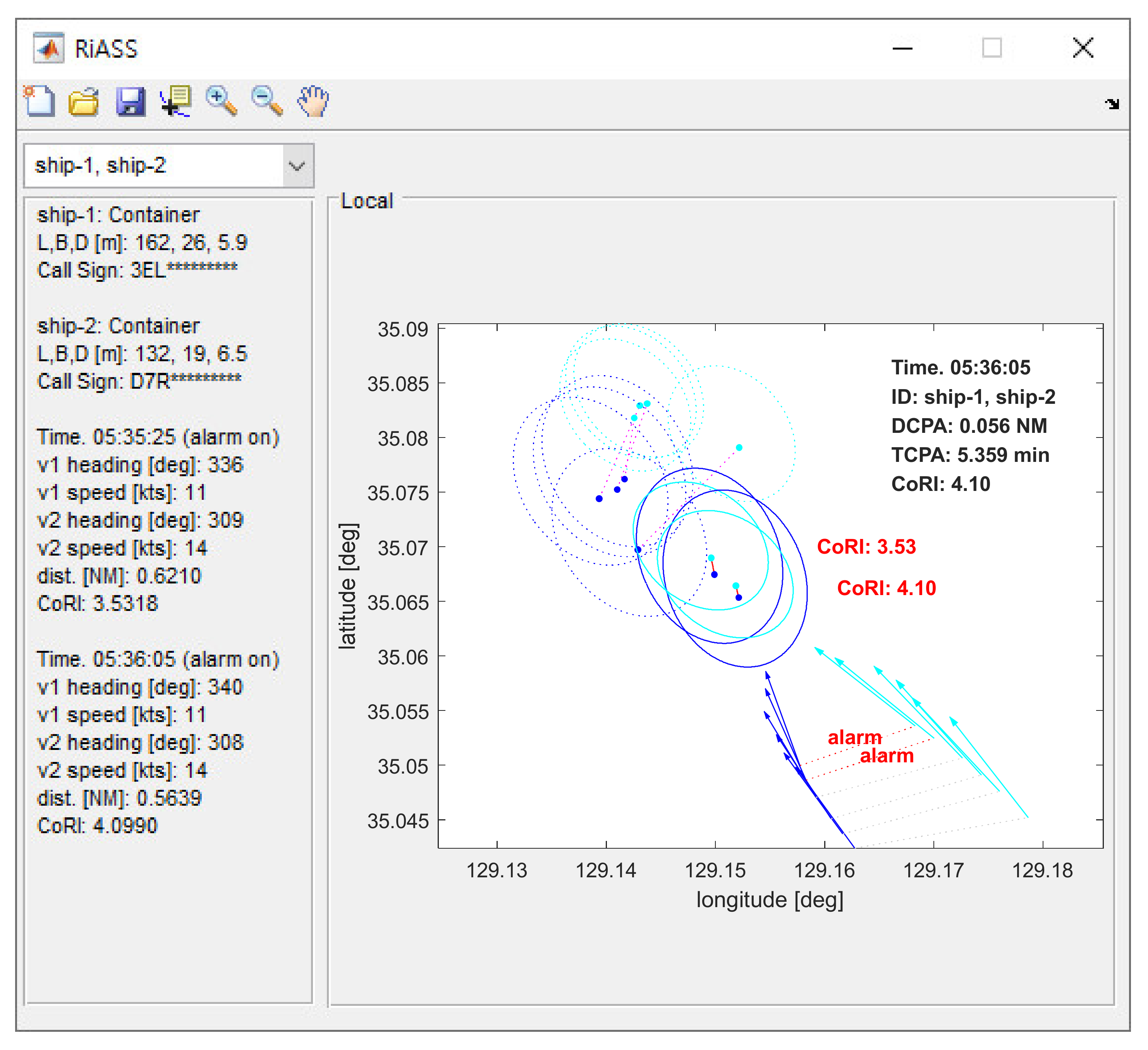
Task: Close the RiASS window
Action: [1083, 48]
